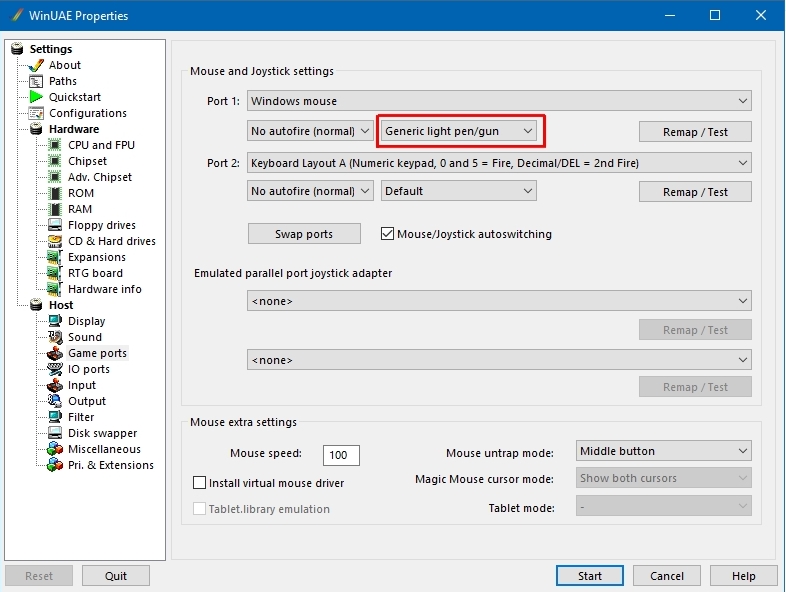The width and height of the screenshot is (786, 592).
Task: Click the Display monitor icon
Action: 55,321
